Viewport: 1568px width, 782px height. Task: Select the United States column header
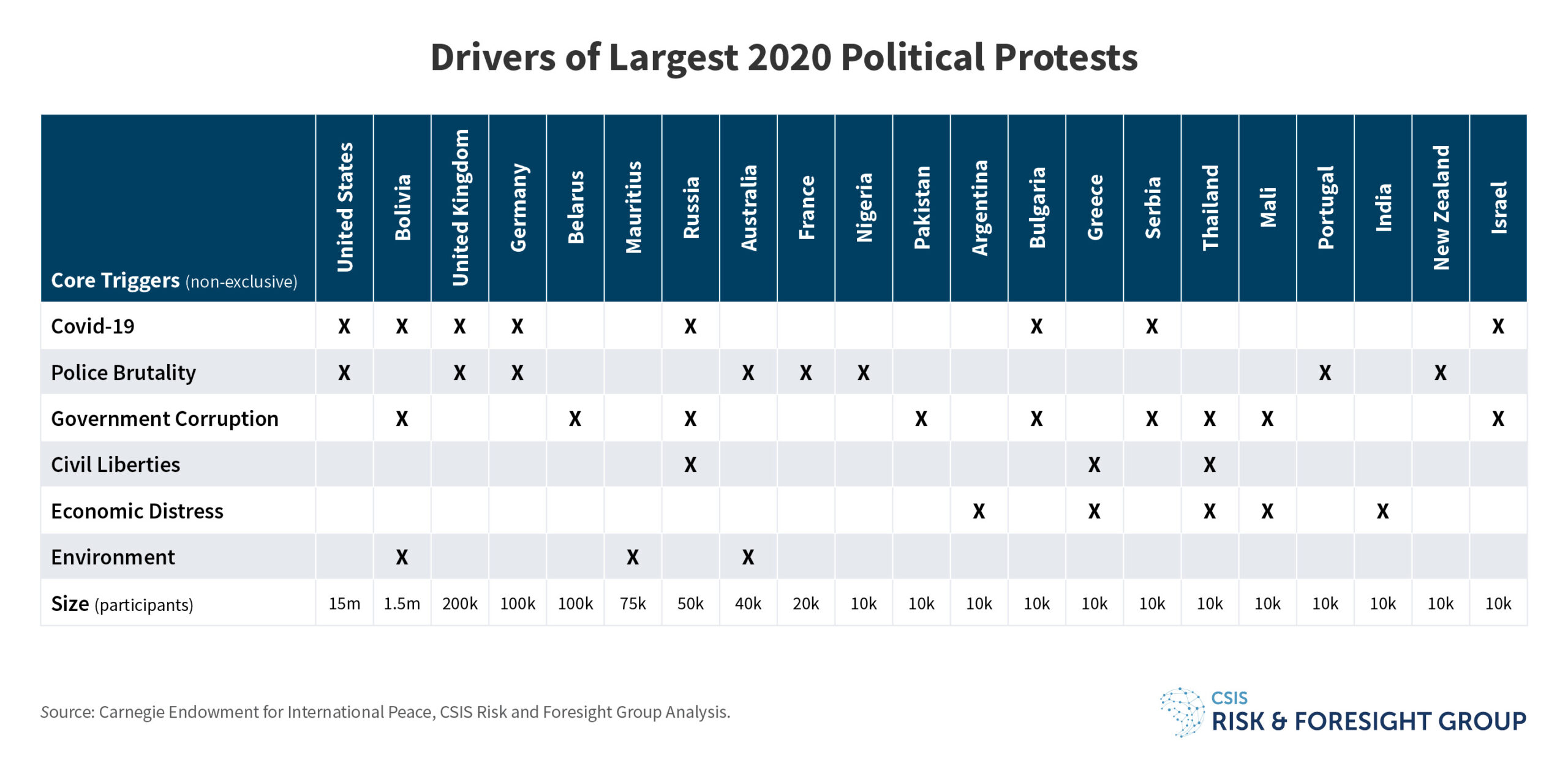pyautogui.click(x=345, y=207)
